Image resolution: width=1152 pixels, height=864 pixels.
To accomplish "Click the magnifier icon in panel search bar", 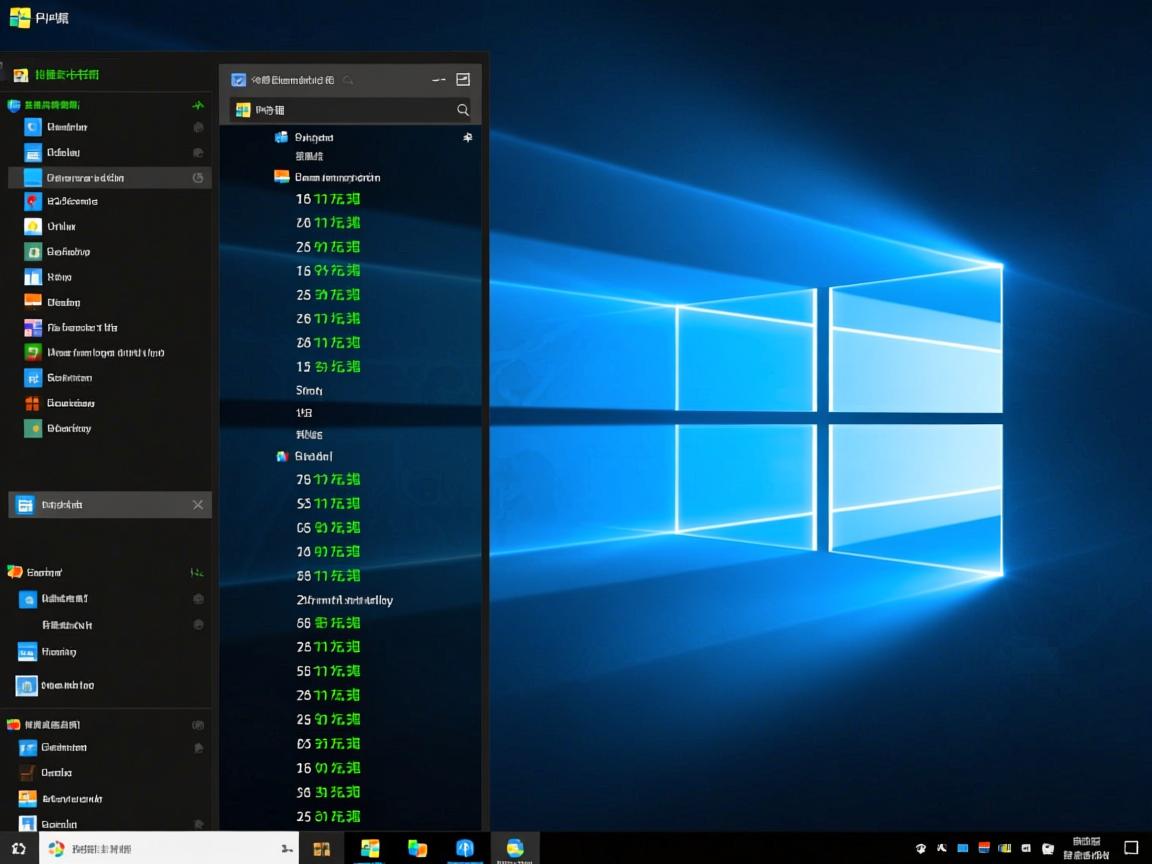I will (x=463, y=110).
